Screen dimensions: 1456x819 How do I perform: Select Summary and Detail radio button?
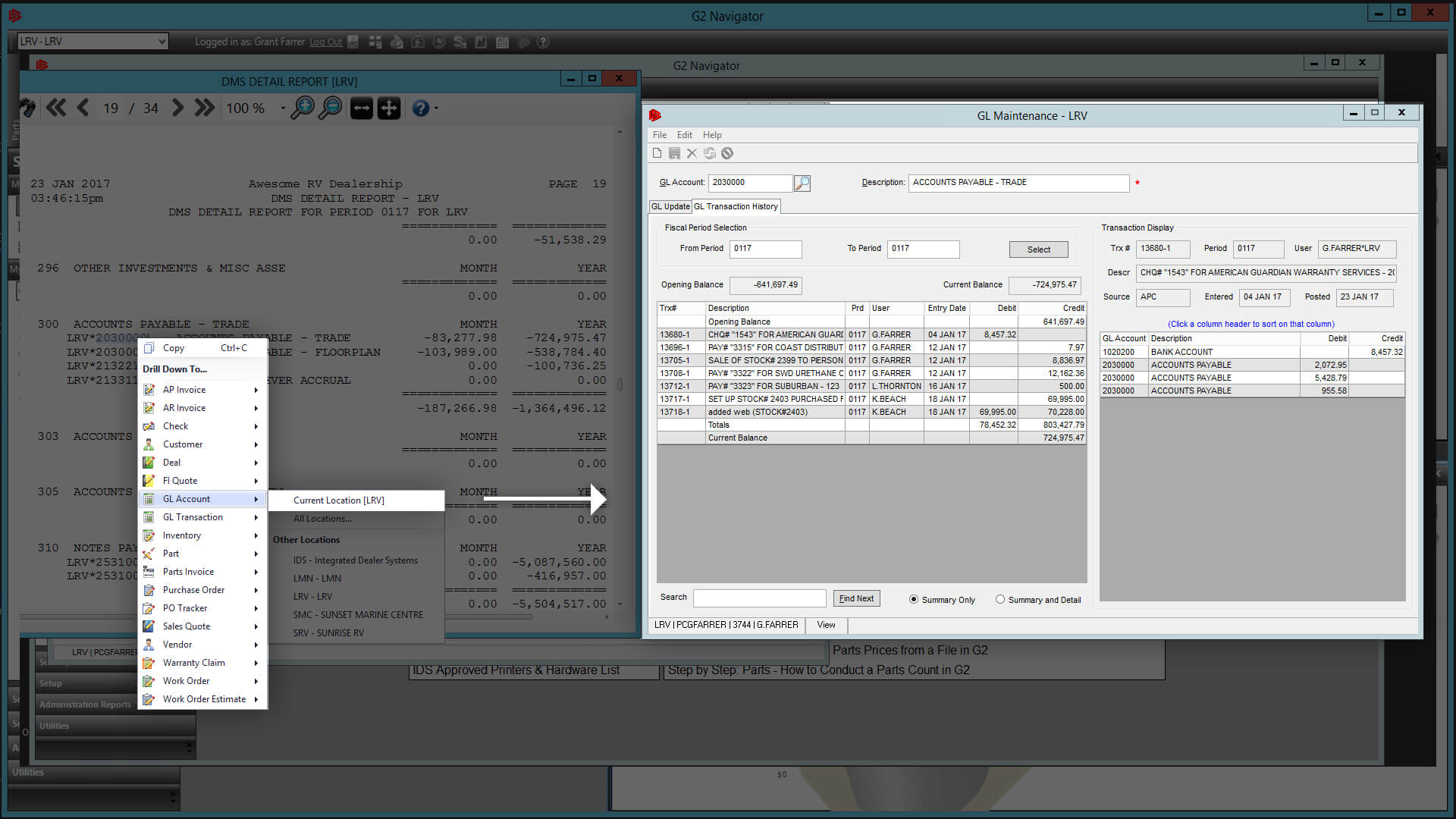[1000, 599]
